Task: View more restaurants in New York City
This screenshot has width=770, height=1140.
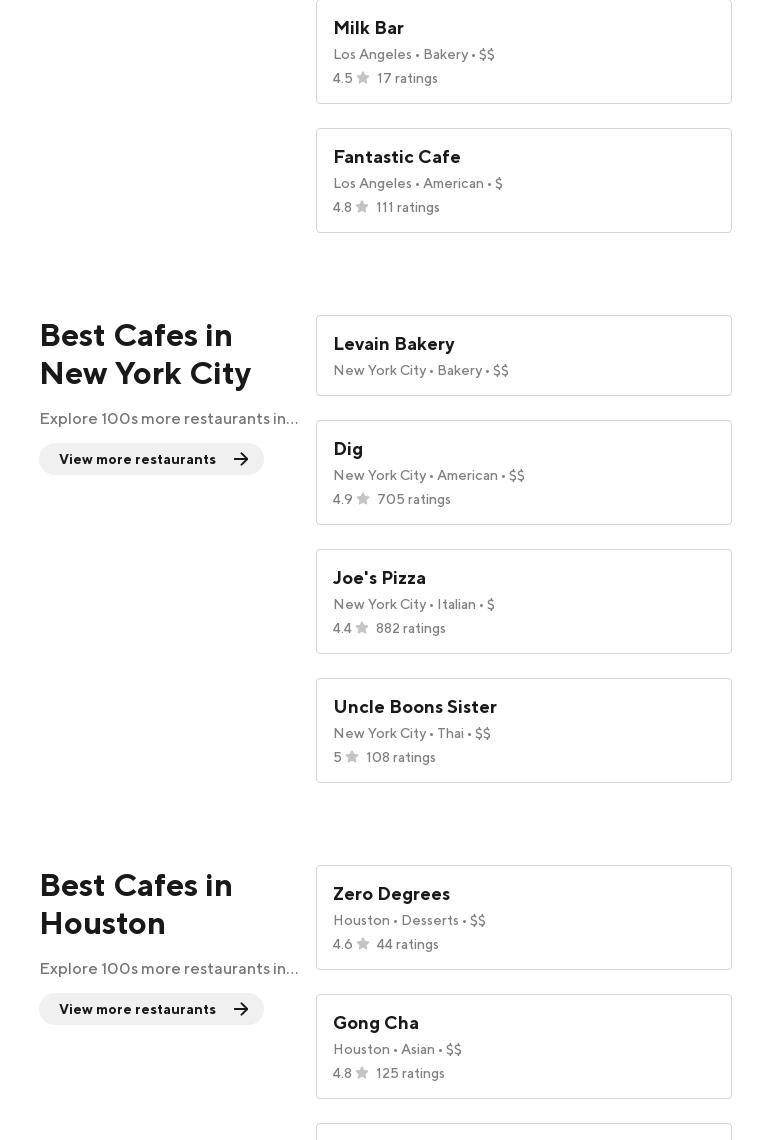Action: pyautogui.click(x=151, y=459)
